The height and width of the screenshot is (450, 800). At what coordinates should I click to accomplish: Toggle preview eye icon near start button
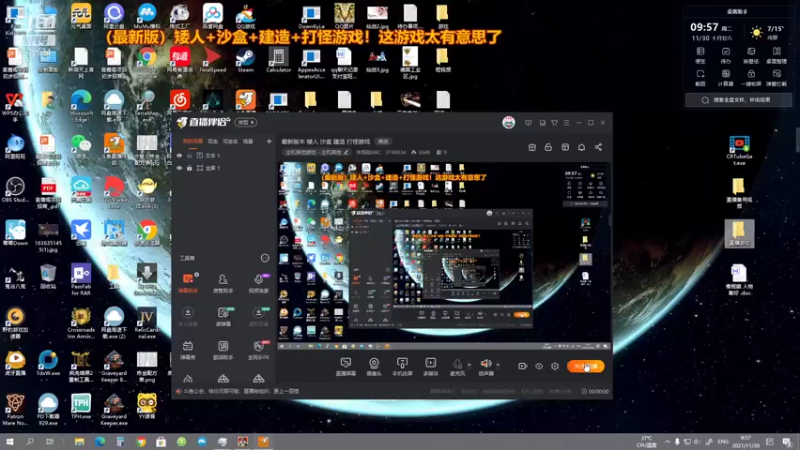pos(539,366)
